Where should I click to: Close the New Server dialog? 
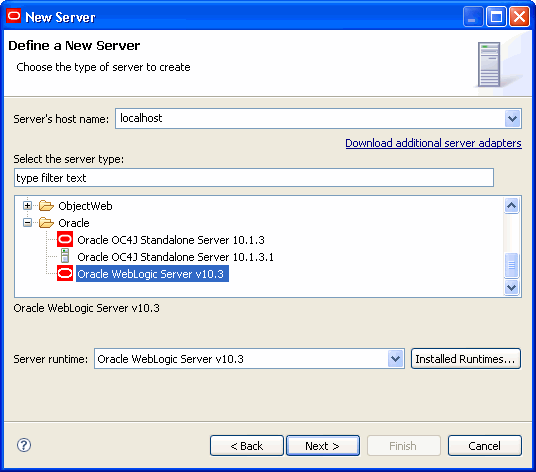point(519,16)
